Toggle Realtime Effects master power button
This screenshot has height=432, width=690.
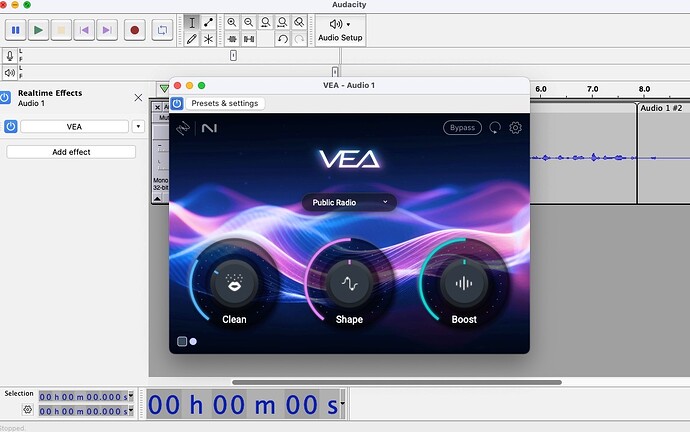[5, 97]
